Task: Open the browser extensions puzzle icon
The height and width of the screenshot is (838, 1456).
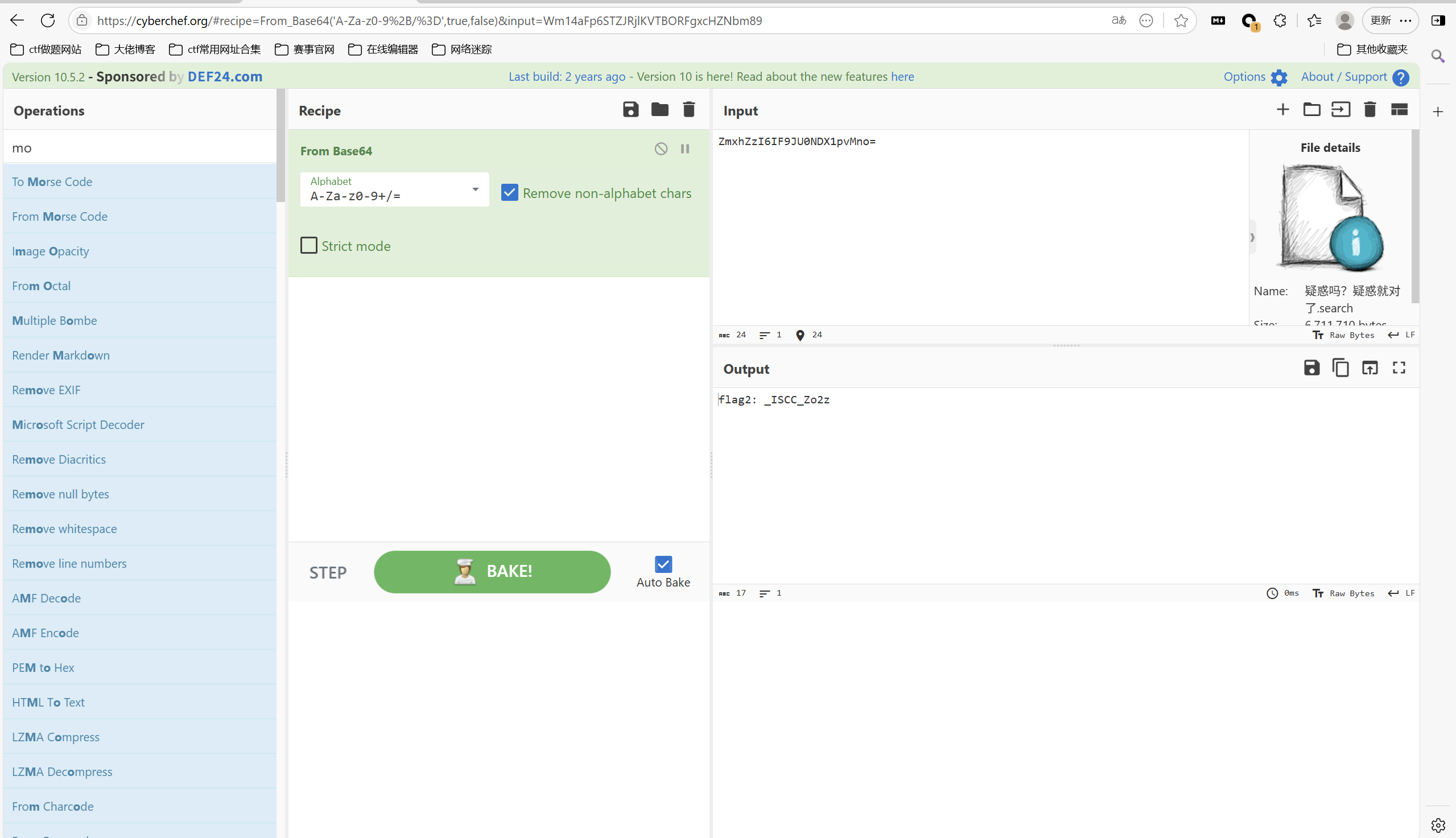Action: pos(1279,20)
